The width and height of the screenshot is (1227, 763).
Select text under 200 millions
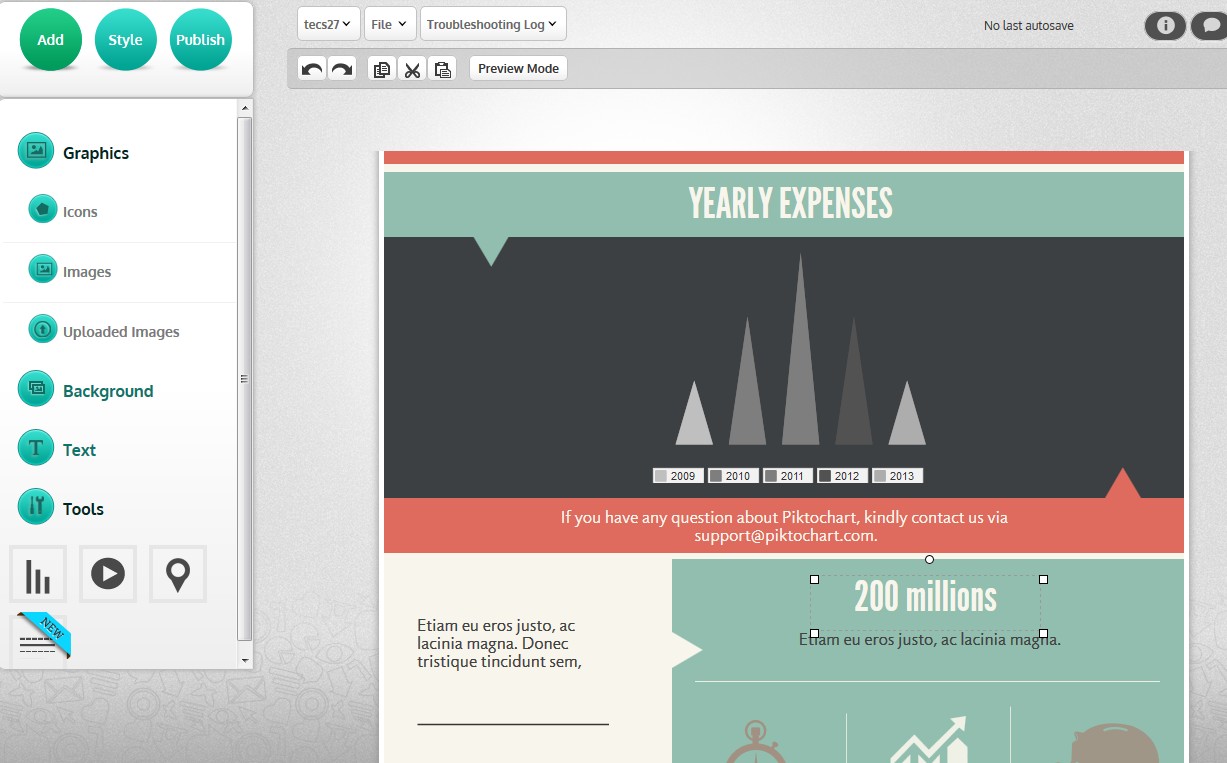pos(930,640)
